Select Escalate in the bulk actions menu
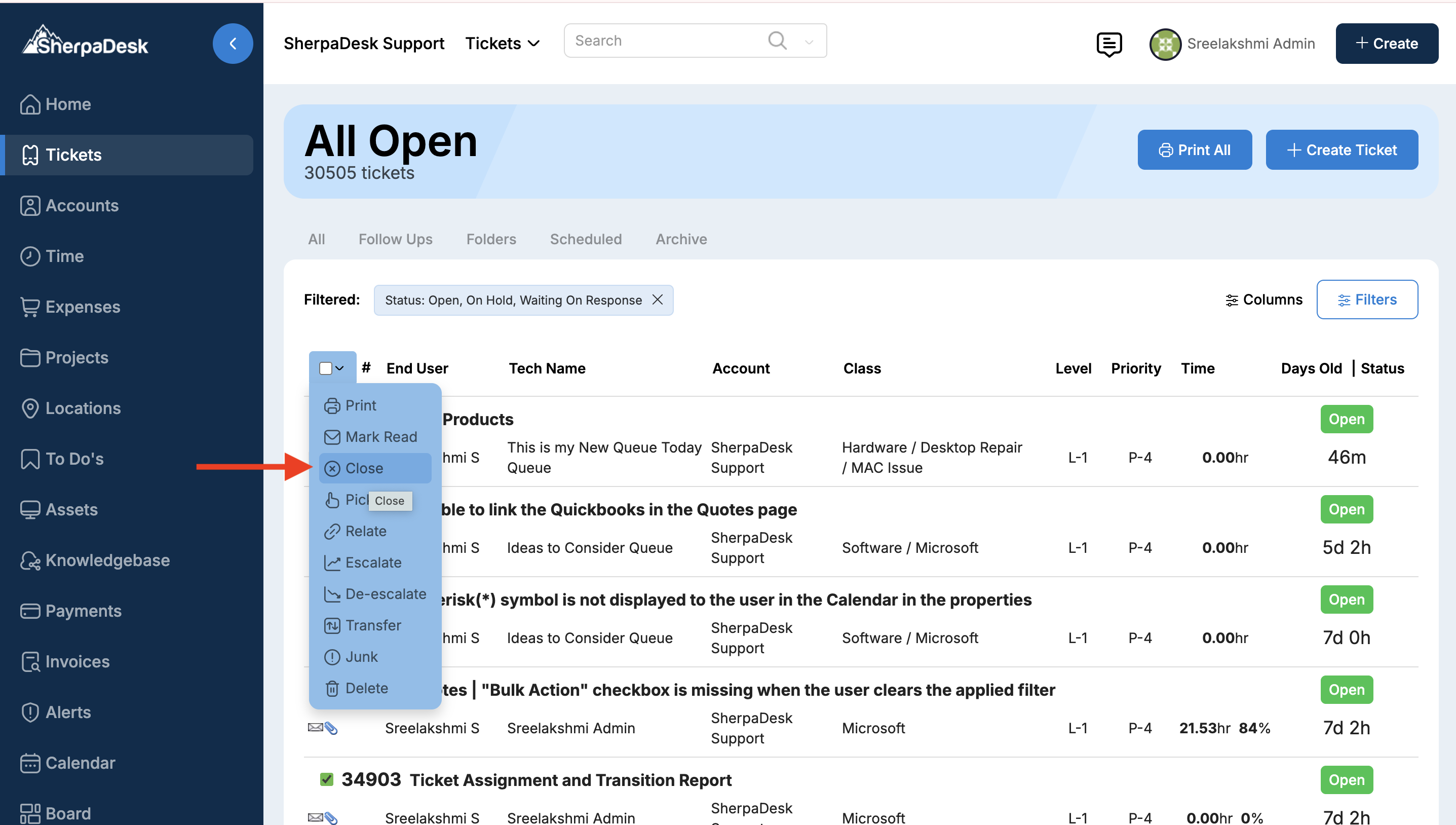Image resolution: width=1456 pixels, height=825 pixels. pyautogui.click(x=373, y=562)
